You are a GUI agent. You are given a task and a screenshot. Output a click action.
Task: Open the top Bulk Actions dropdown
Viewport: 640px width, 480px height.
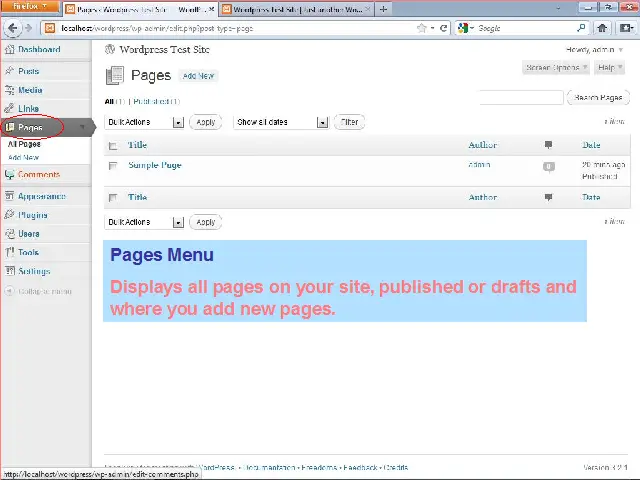click(144, 122)
